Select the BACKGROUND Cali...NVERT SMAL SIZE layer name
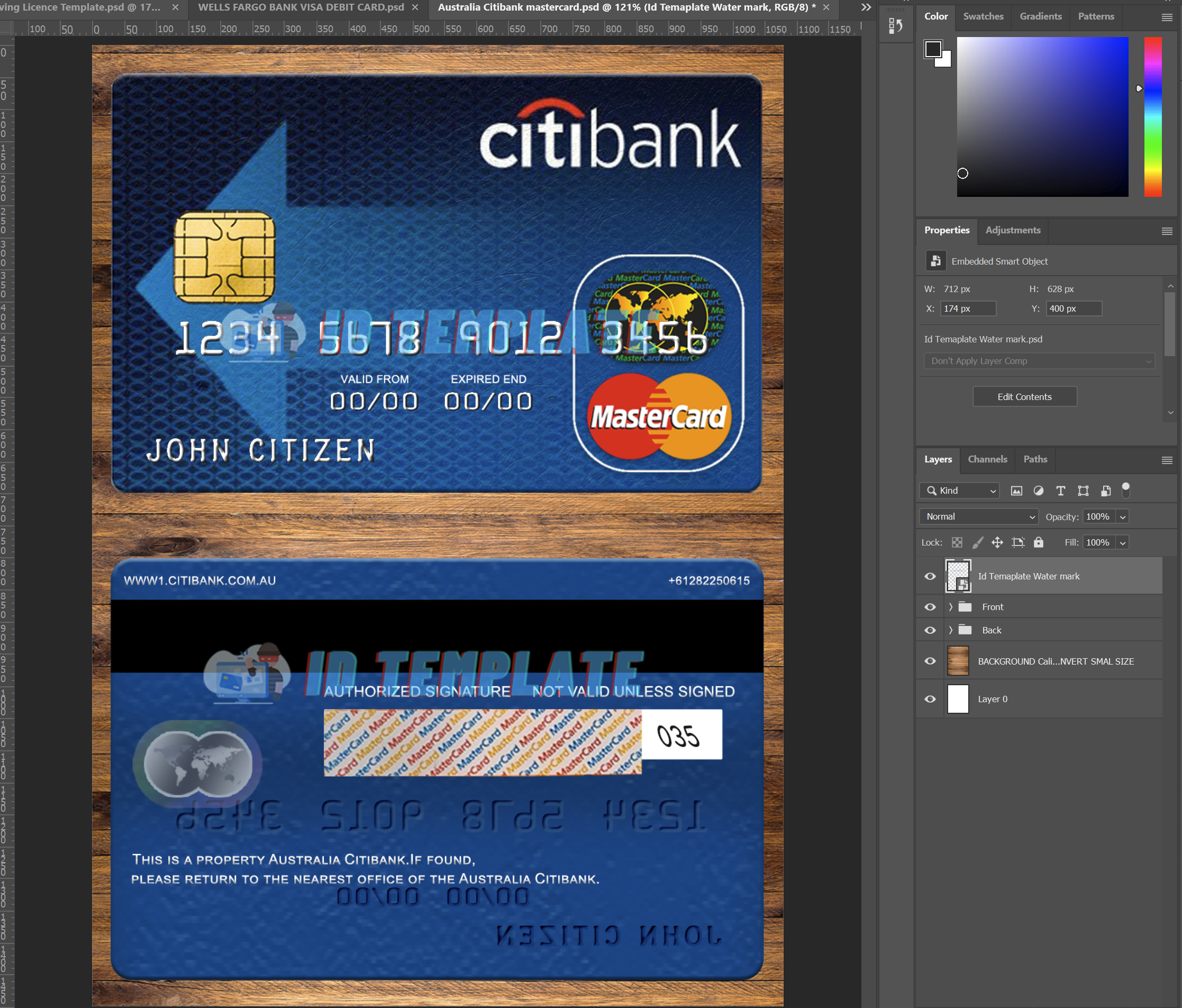Screen dimensions: 1182x1008 (x=1056, y=662)
